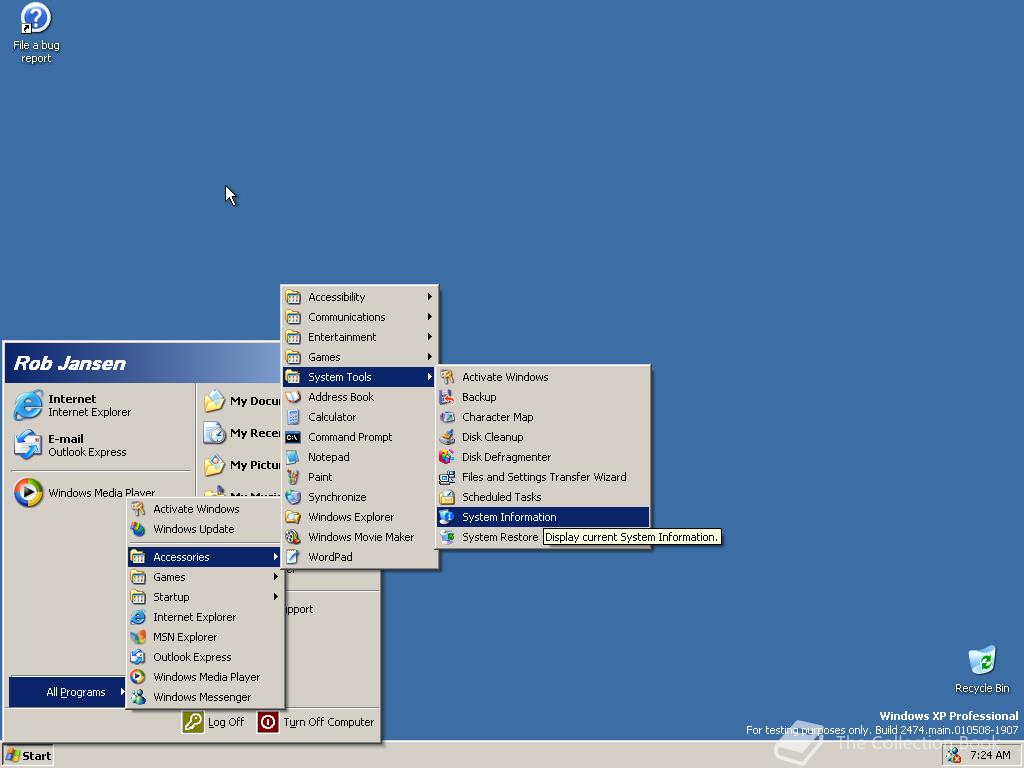Screen dimensions: 1024x768
Task: Click the network tray icon beside the clock
Action: 954,755
